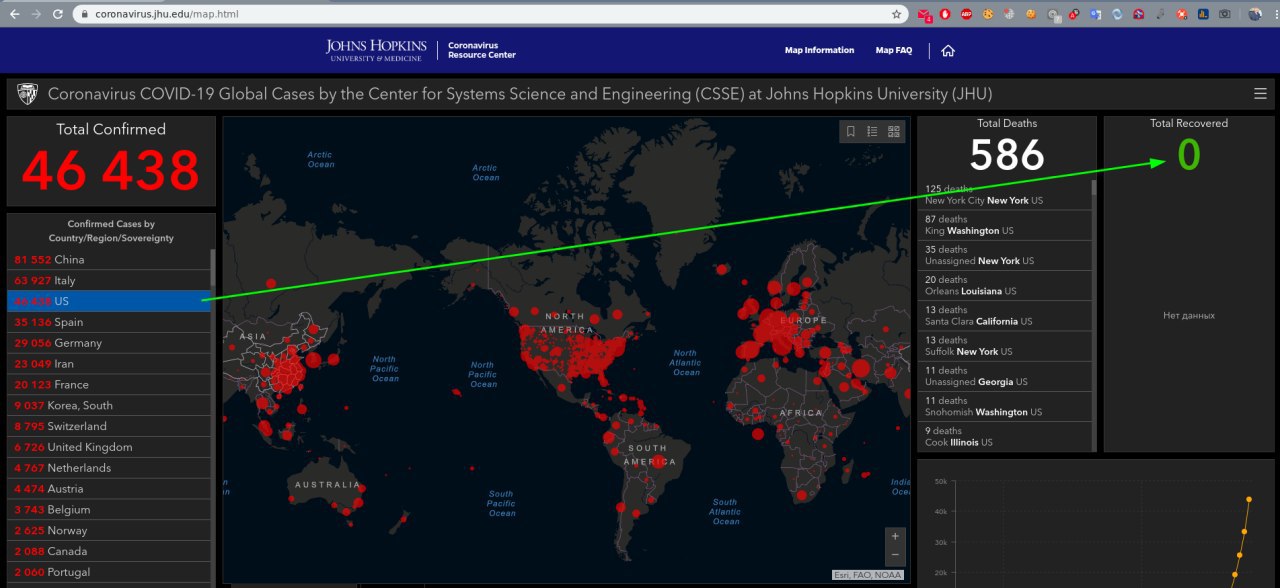Zoom out on the map
This screenshot has height=588, width=1280.
(895, 555)
